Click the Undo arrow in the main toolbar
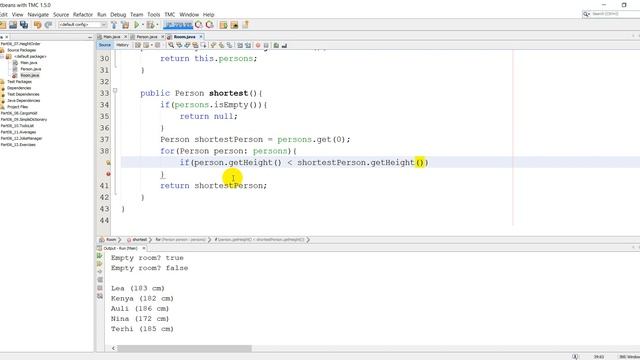Image resolution: width=640 pixels, height=360 pixels. coord(38,25)
